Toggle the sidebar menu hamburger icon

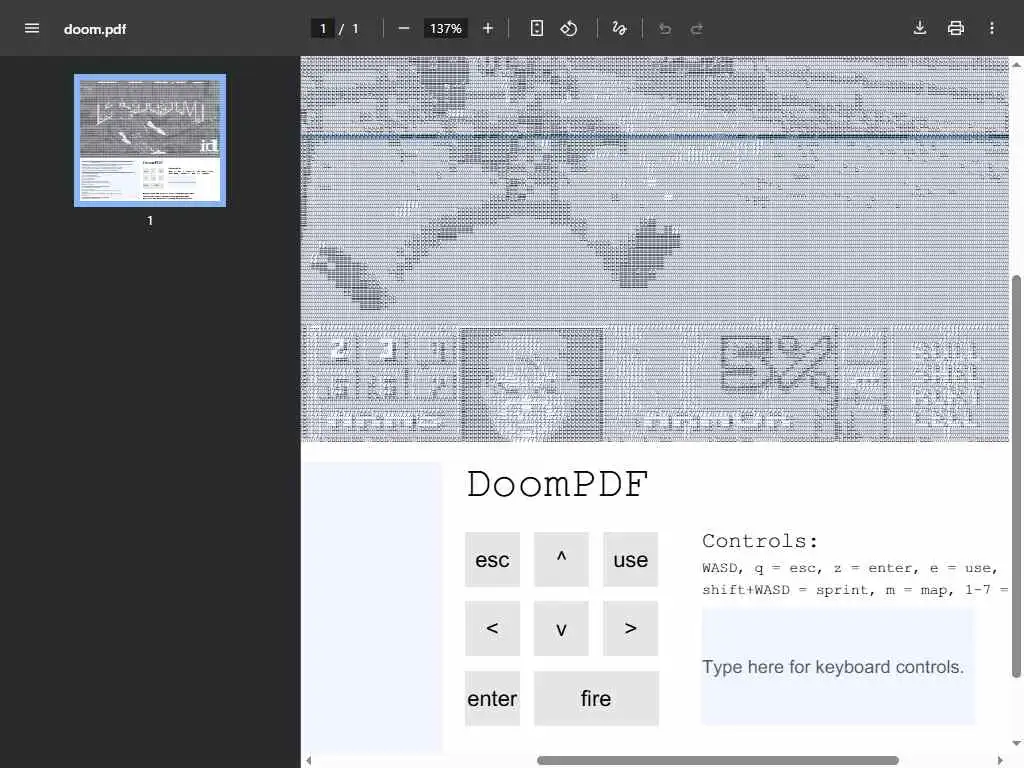click(x=31, y=28)
